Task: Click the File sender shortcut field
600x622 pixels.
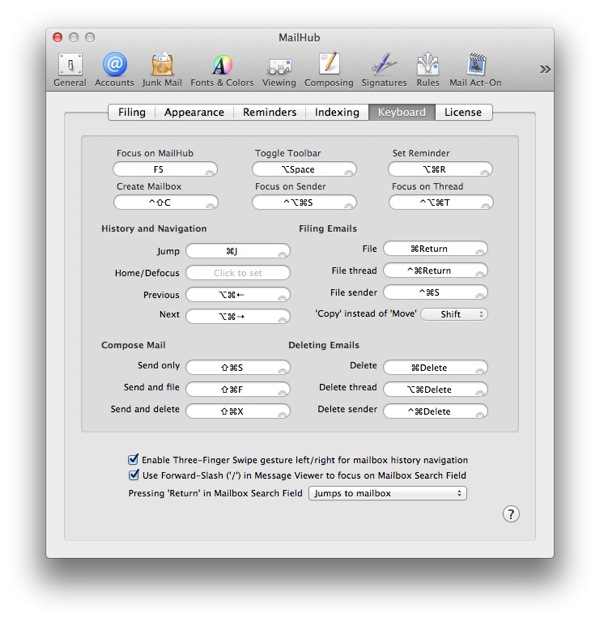Action: pos(435,292)
